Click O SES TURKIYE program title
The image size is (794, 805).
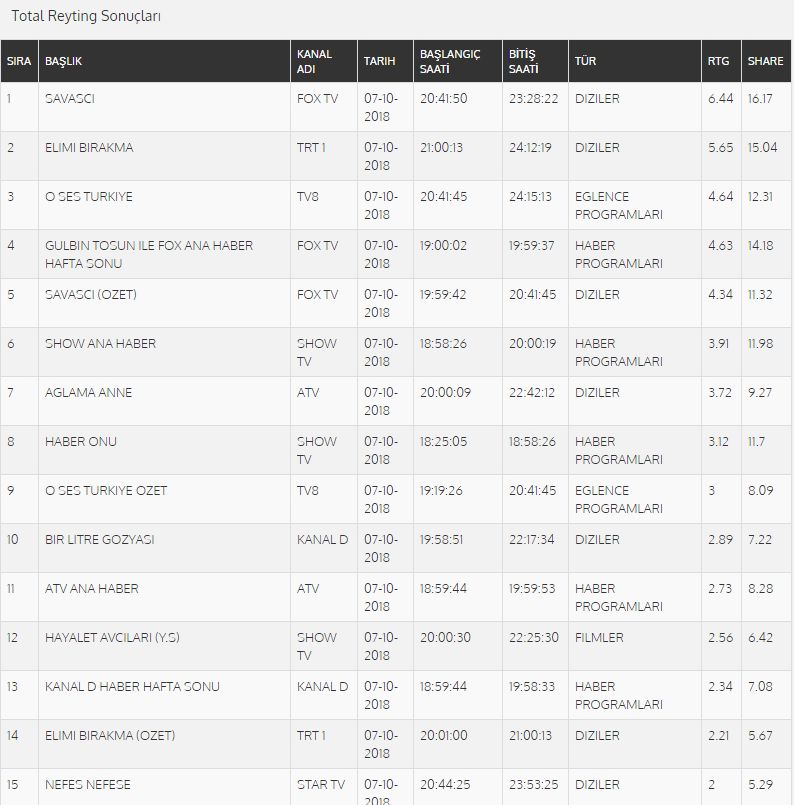point(89,197)
